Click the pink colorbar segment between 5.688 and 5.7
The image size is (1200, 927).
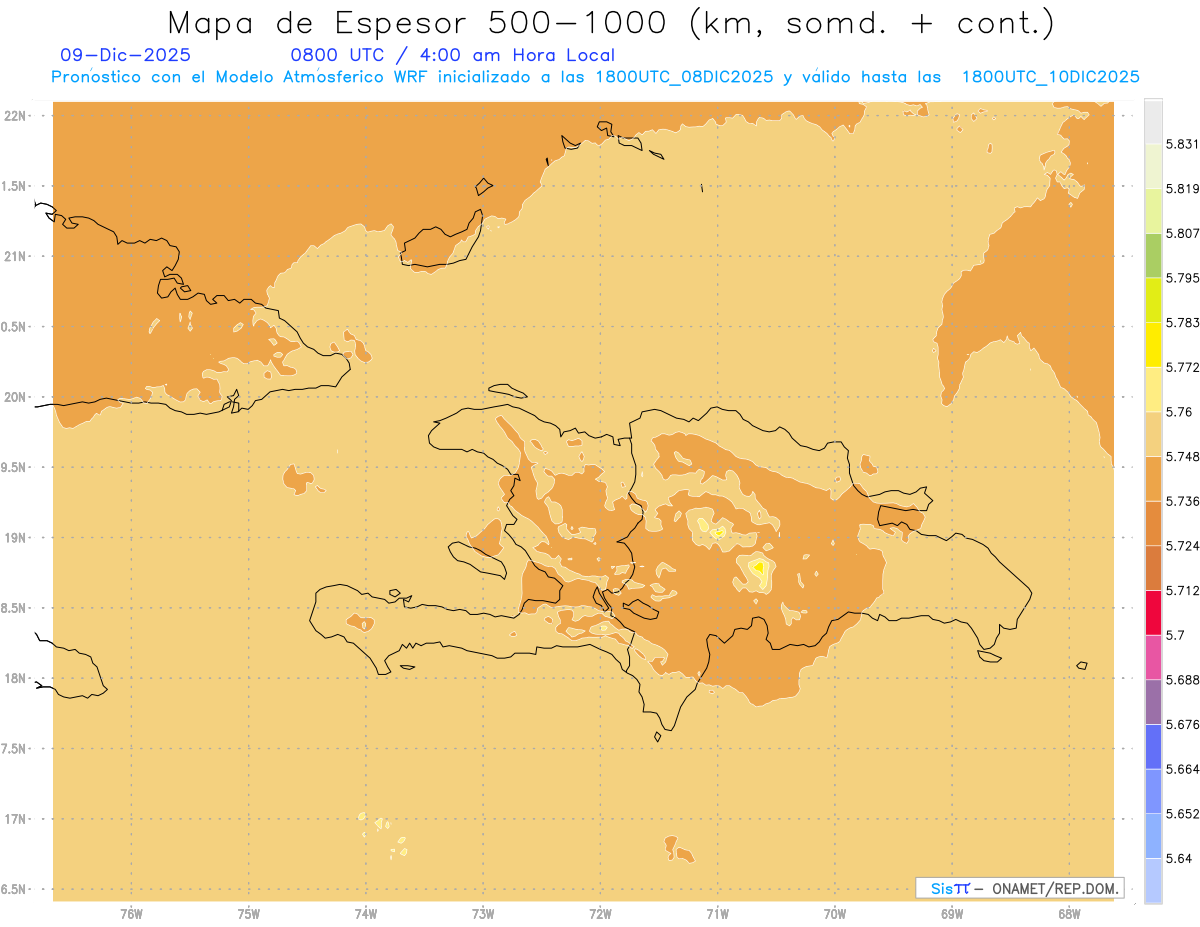tap(1153, 657)
